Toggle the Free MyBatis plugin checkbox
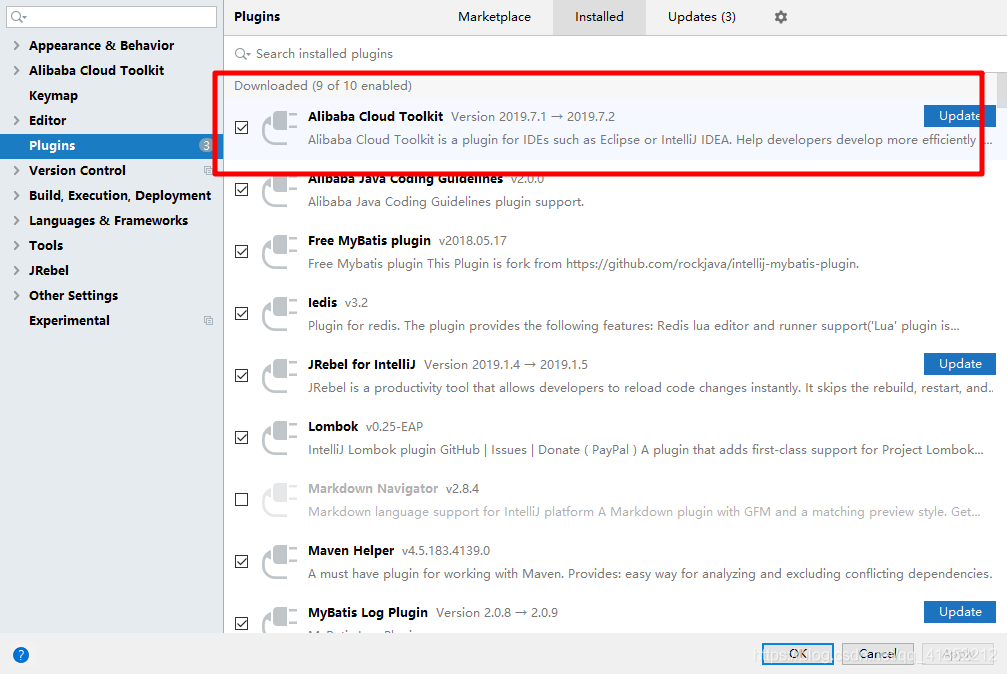Viewport: 1007px width, 674px height. [241, 252]
